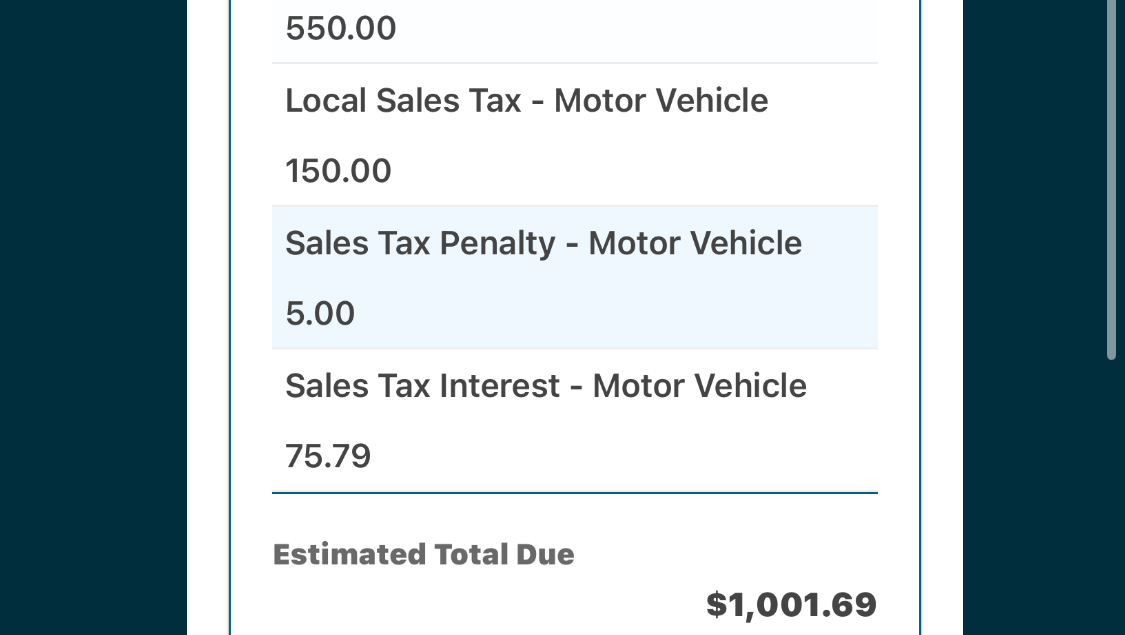1125x635 pixels.
Task: Click the blank area left of $1,001.69
Action: click(x=488, y=605)
